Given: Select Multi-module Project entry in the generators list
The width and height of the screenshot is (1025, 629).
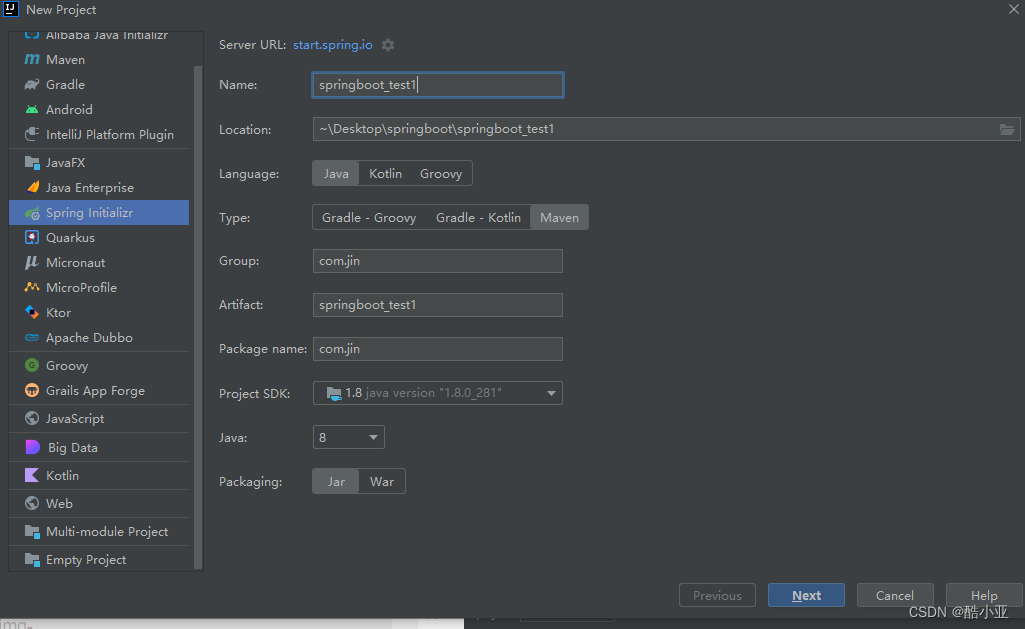Looking at the screenshot, I should (x=99, y=532).
